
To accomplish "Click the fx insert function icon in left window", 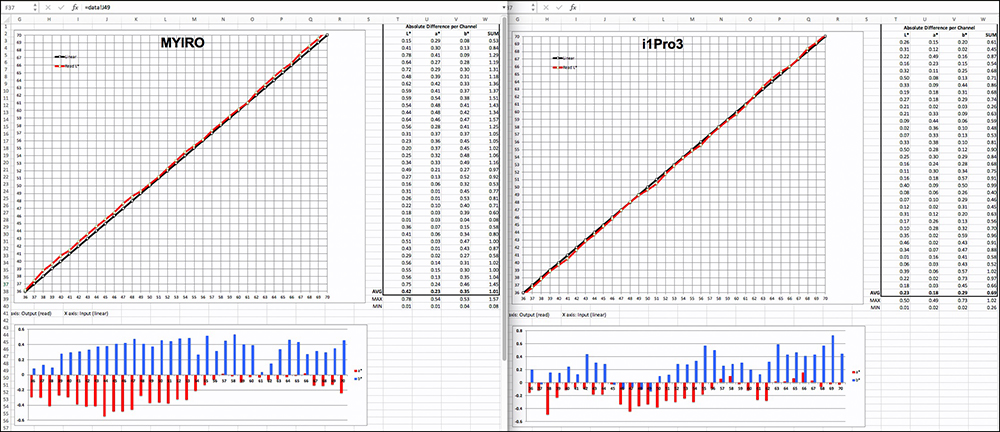I will click(74, 7).
